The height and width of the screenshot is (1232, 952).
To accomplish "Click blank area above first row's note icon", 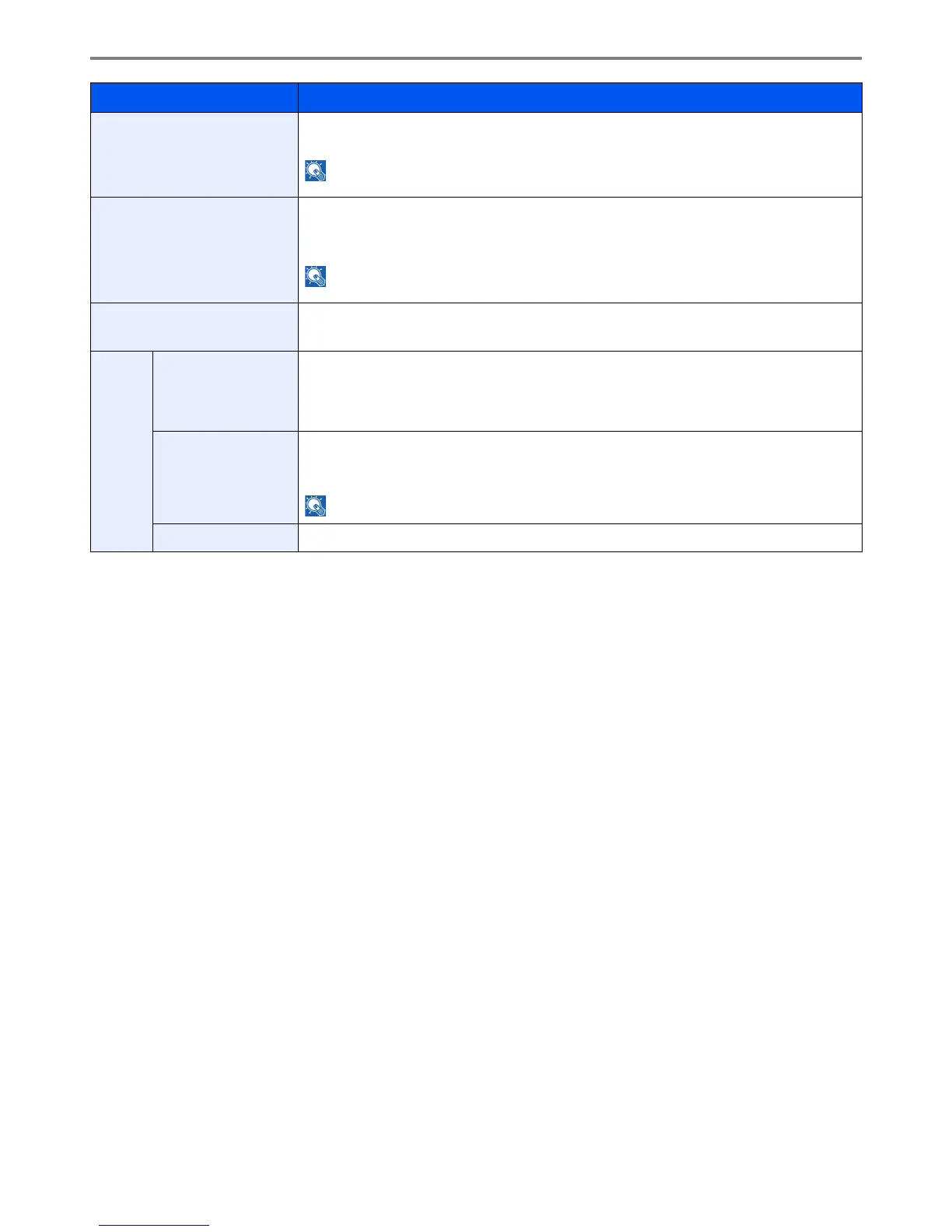I will point(580,136).
